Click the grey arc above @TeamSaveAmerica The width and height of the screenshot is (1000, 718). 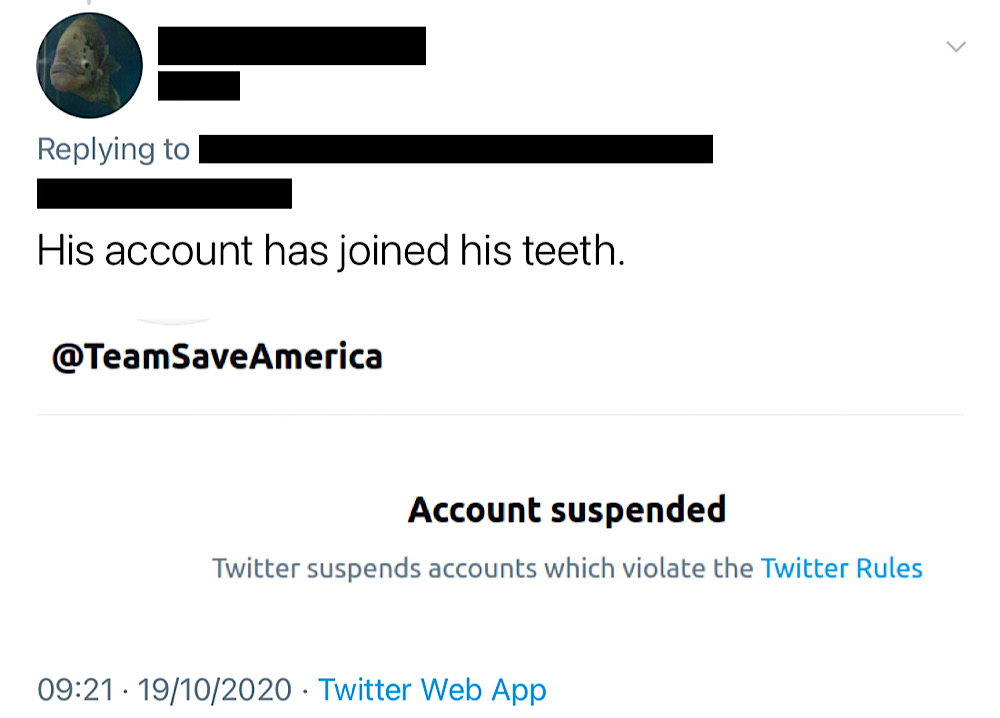point(173,321)
